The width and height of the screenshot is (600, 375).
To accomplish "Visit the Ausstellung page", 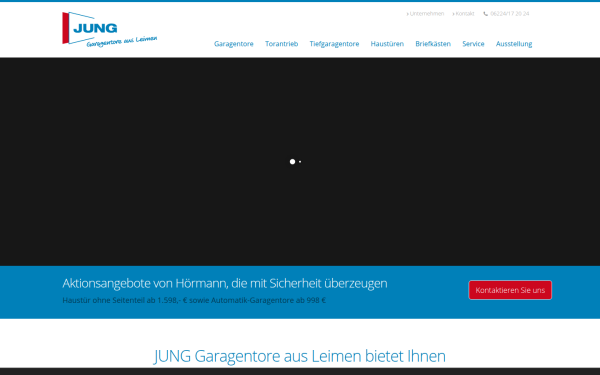I will (514, 44).
